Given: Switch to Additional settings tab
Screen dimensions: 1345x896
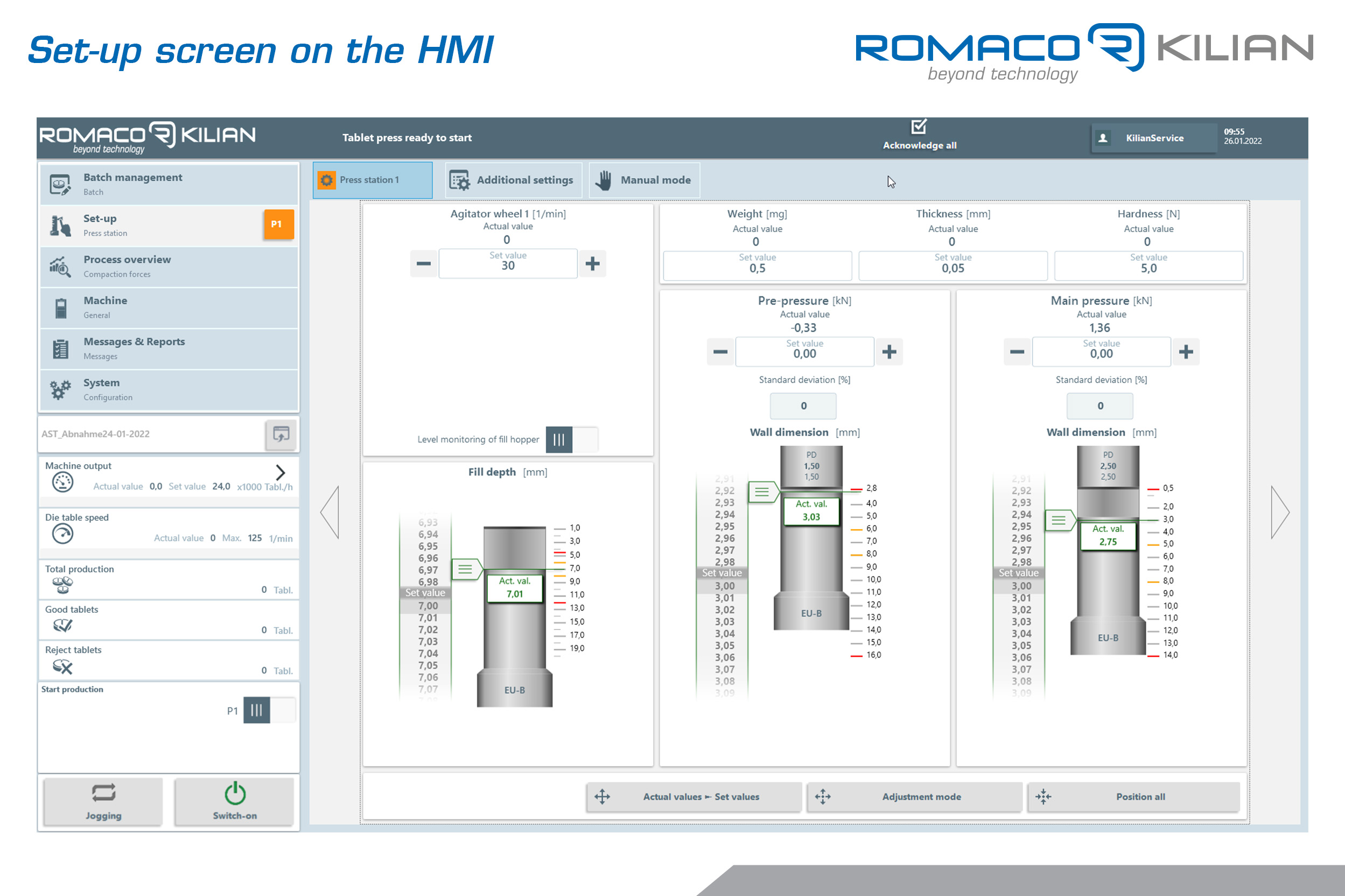Looking at the screenshot, I should (x=513, y=180).
